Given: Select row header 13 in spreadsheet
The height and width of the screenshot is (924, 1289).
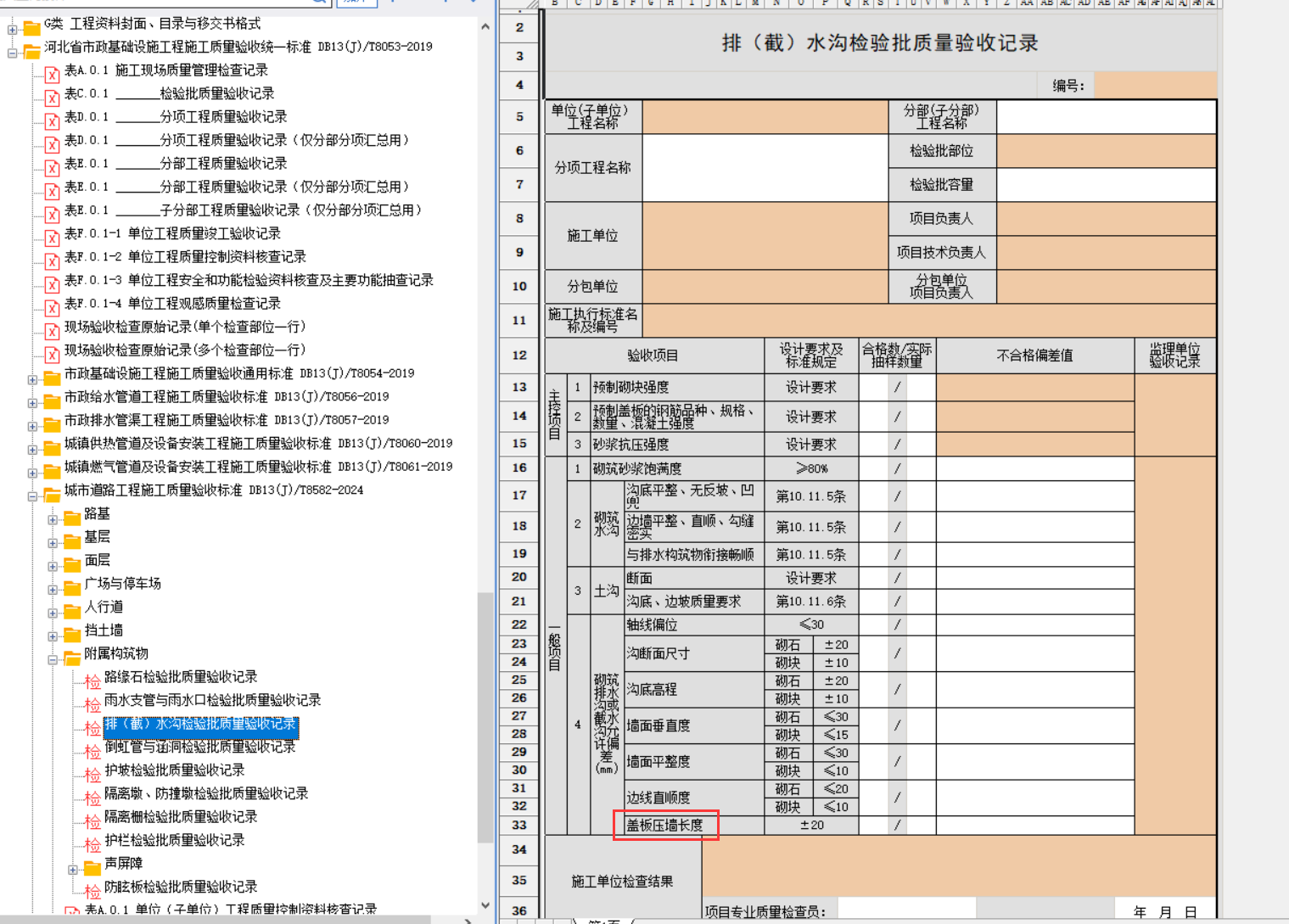Looking at the screenshot, I should pos(519,387).
